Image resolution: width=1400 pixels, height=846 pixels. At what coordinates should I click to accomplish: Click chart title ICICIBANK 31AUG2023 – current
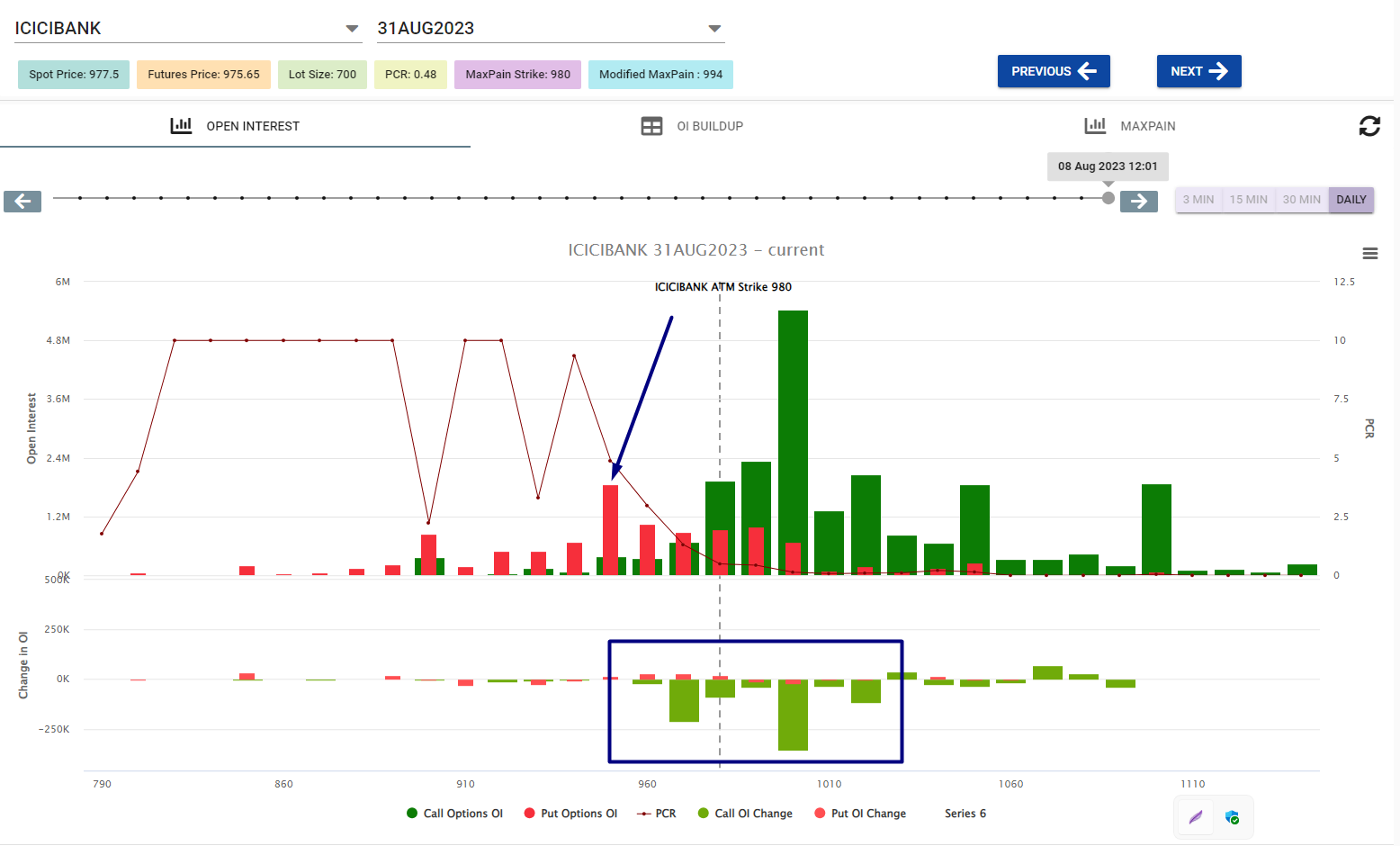click(x=696, y=250)
